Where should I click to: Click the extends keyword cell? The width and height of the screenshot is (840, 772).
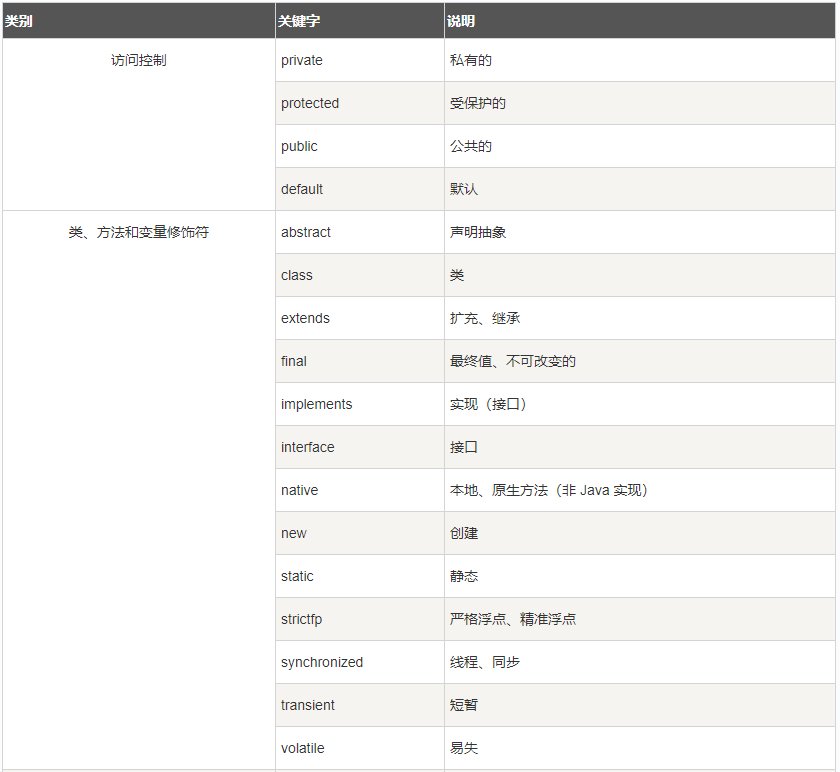359,318
